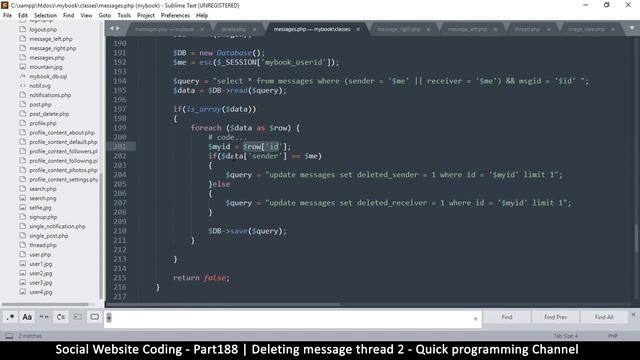Screen dimensions: 640x360
Task: Close the find panel
Action: tap(633, 315)
